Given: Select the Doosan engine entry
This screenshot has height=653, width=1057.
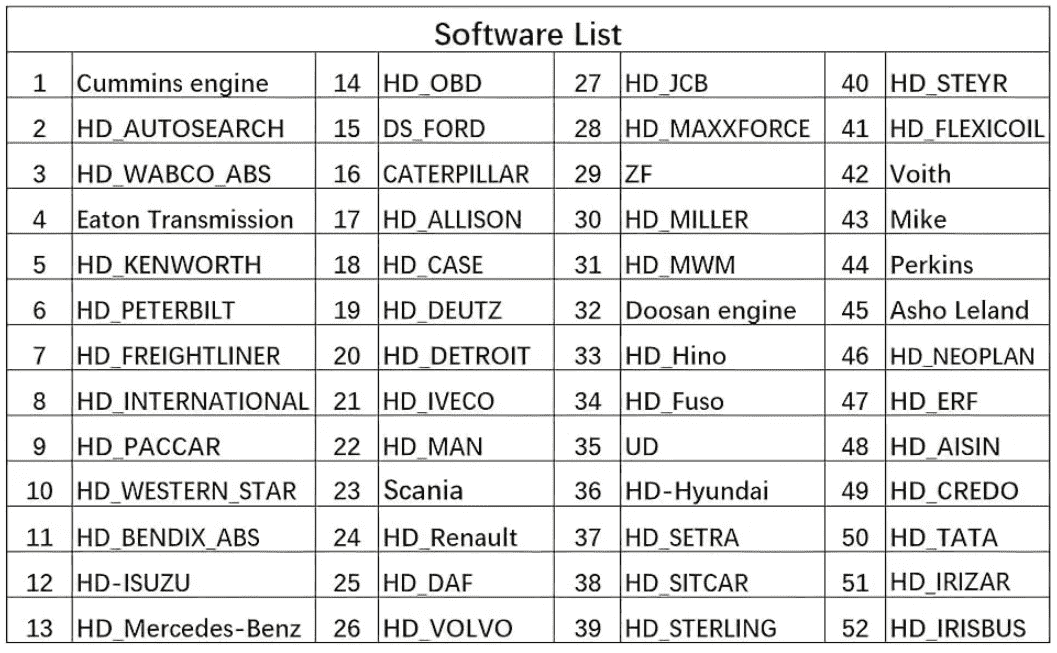Looking at the screenshot, I should point(711,311).
